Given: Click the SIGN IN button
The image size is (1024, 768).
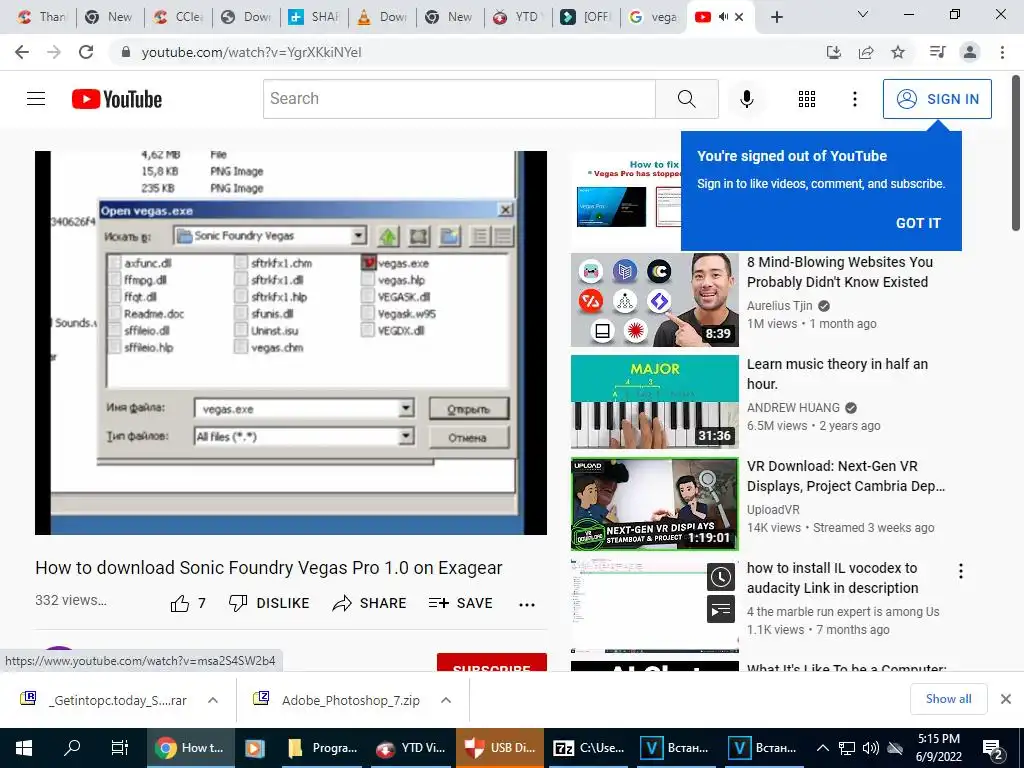Looking at the screenshot, I should [x=937, y=99].
